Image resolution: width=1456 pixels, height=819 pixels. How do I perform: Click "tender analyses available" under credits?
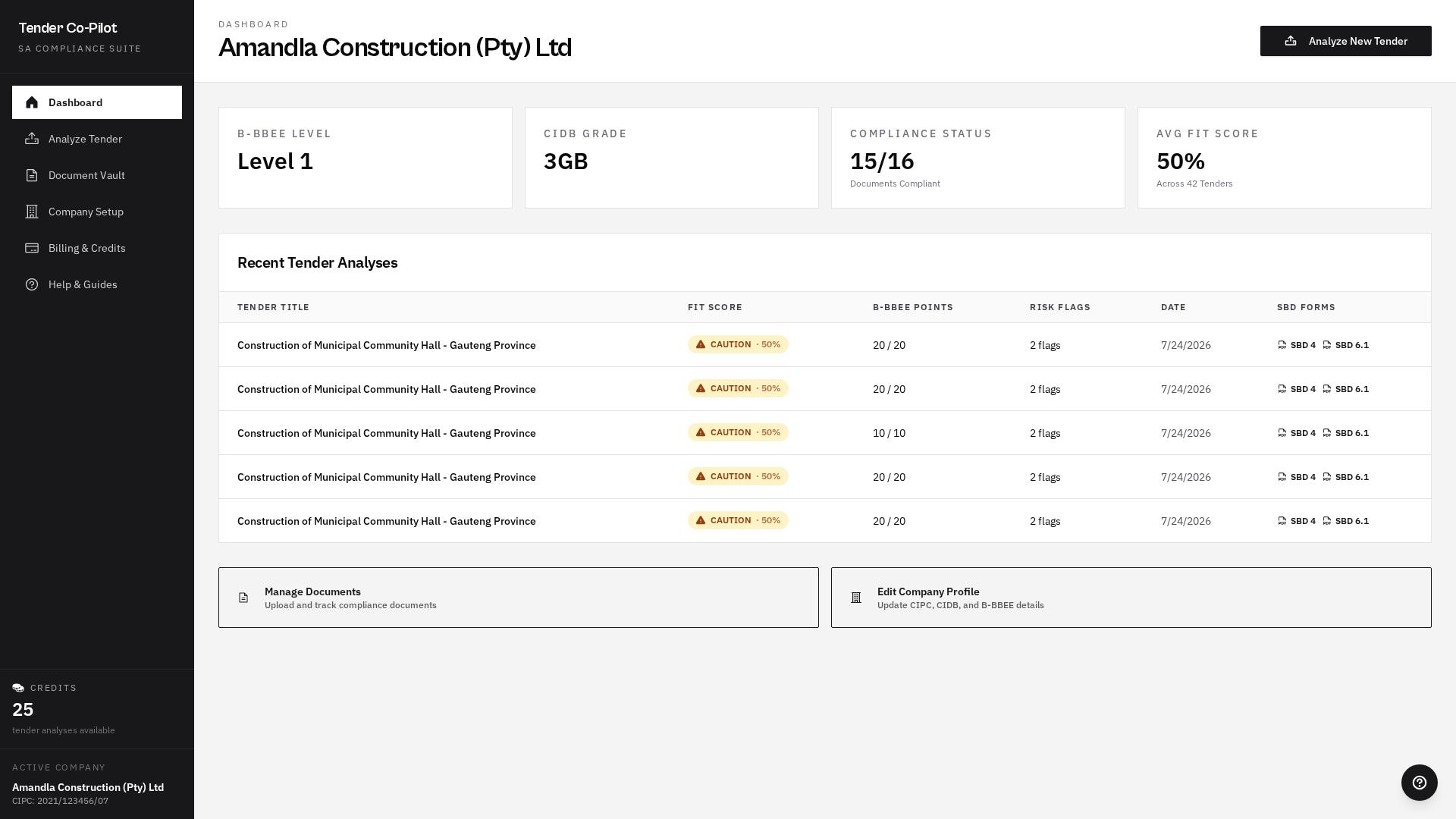click(x=64, y=730)
